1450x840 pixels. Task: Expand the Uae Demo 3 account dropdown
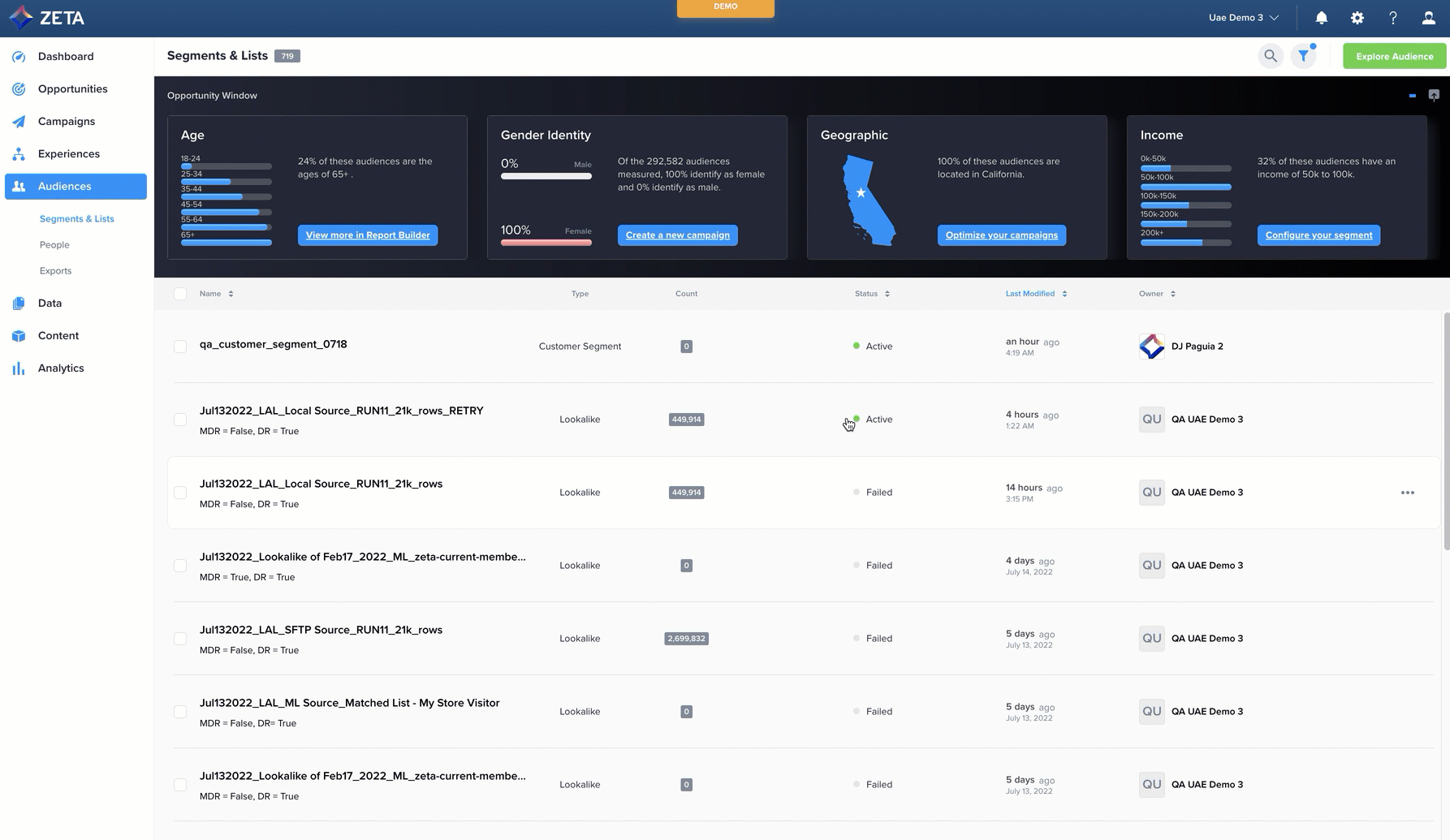1243,18
